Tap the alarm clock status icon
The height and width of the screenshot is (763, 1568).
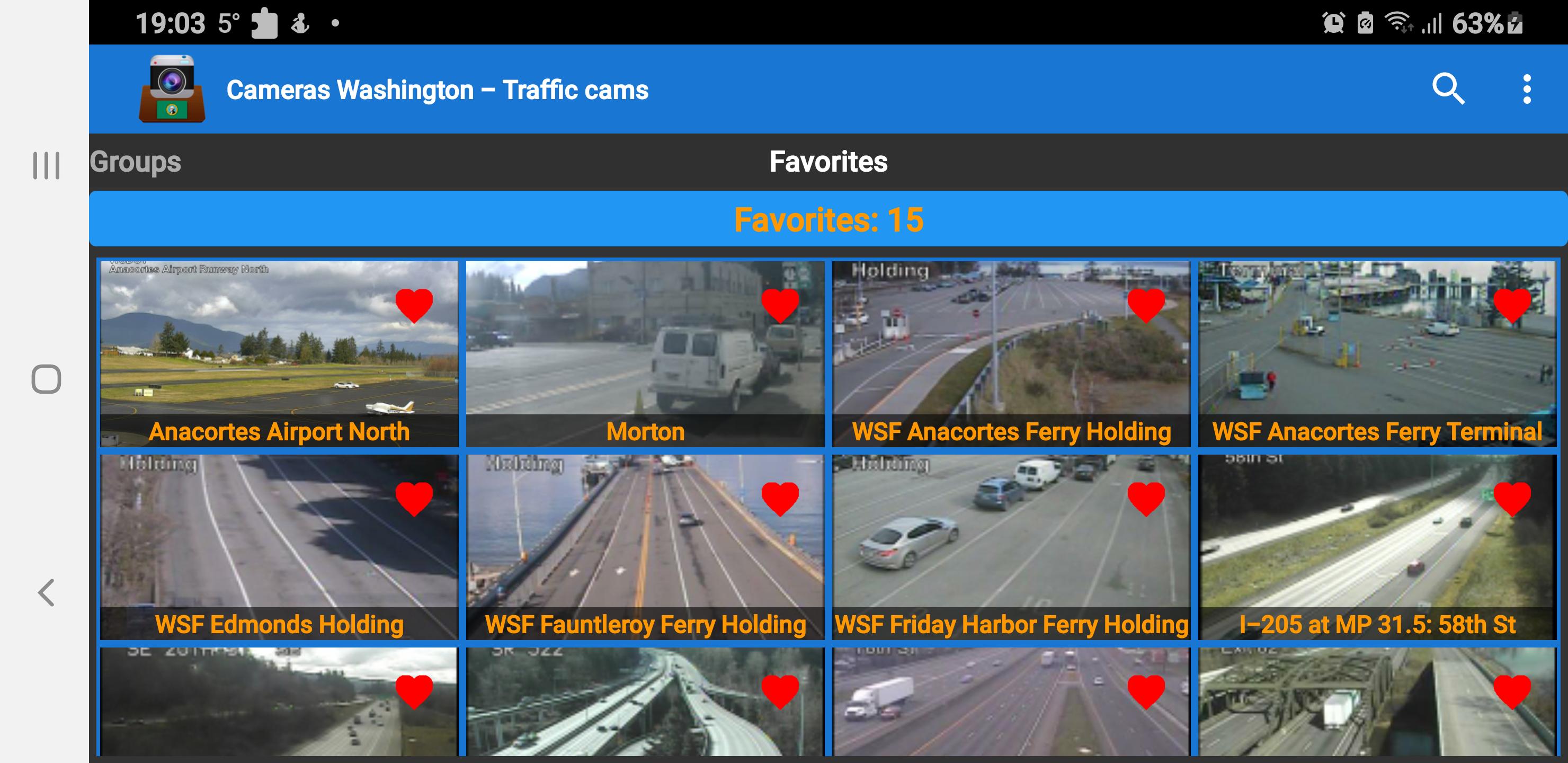(x=1333, y=23)
